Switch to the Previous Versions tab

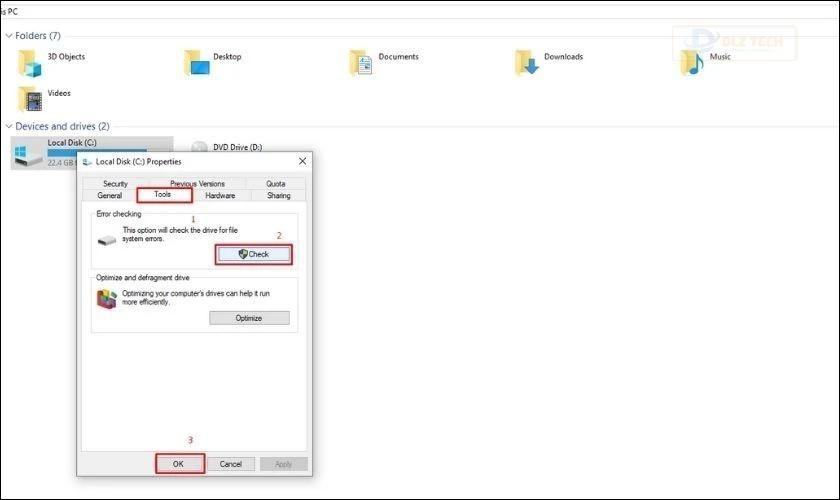coord(197,184)
